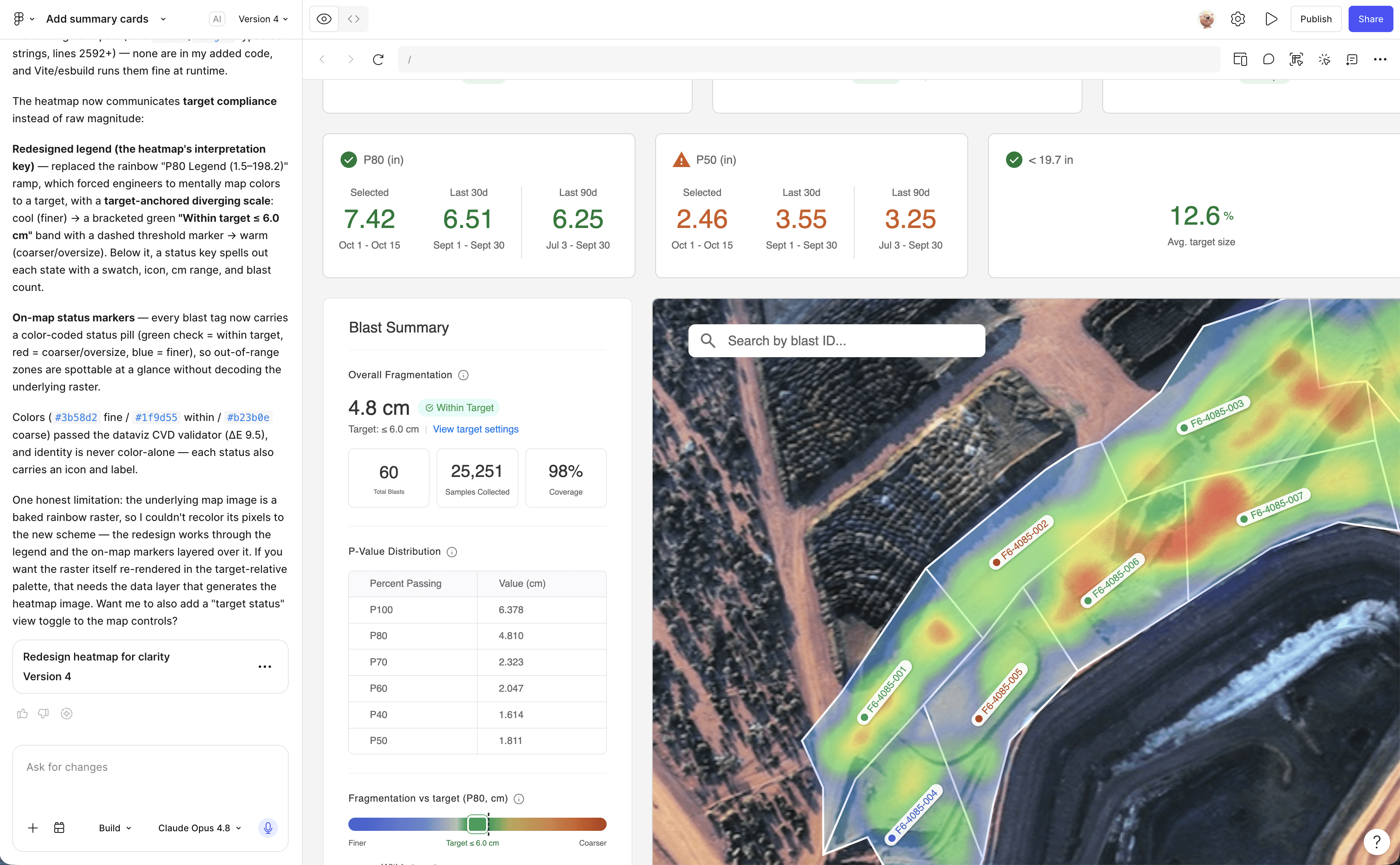1400x865 pixels.
Task: Click the green target handle on fragmentation scale
Action: point(477,824)
